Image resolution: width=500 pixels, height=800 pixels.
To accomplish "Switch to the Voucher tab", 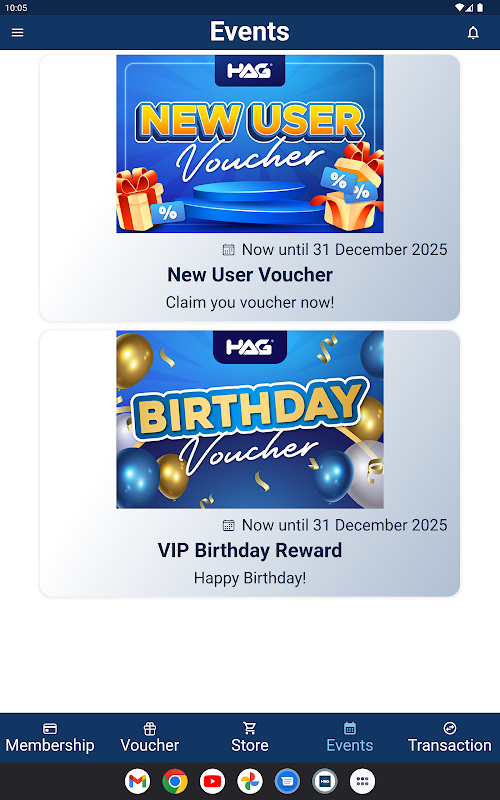I will tap(149, 738).
